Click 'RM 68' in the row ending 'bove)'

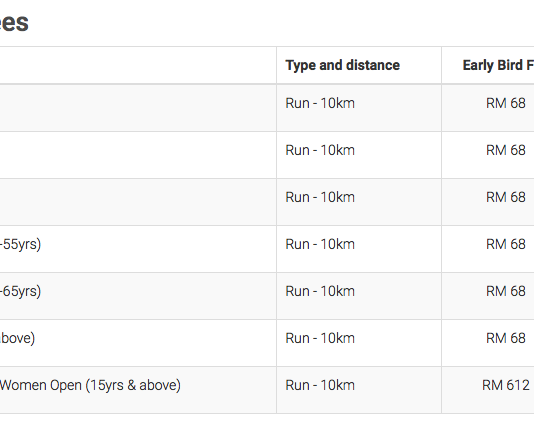[x=505, y=338]
